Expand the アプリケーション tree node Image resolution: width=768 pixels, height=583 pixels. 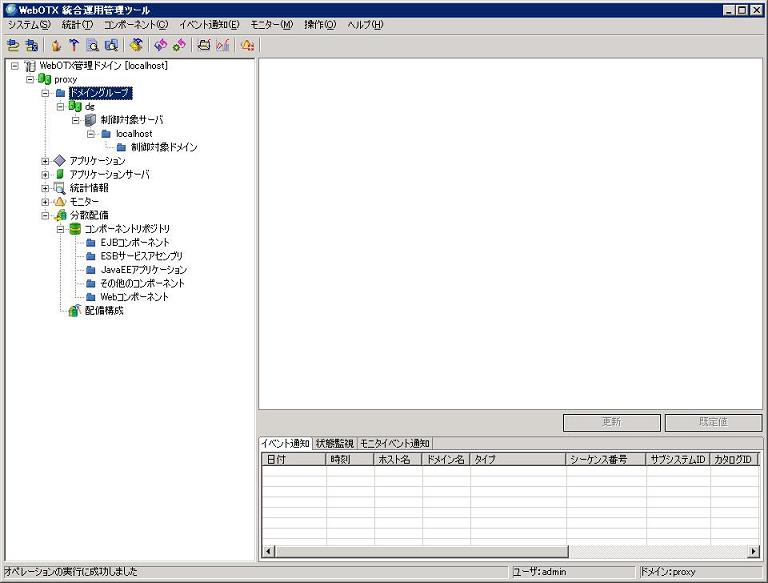click(45, 161)
